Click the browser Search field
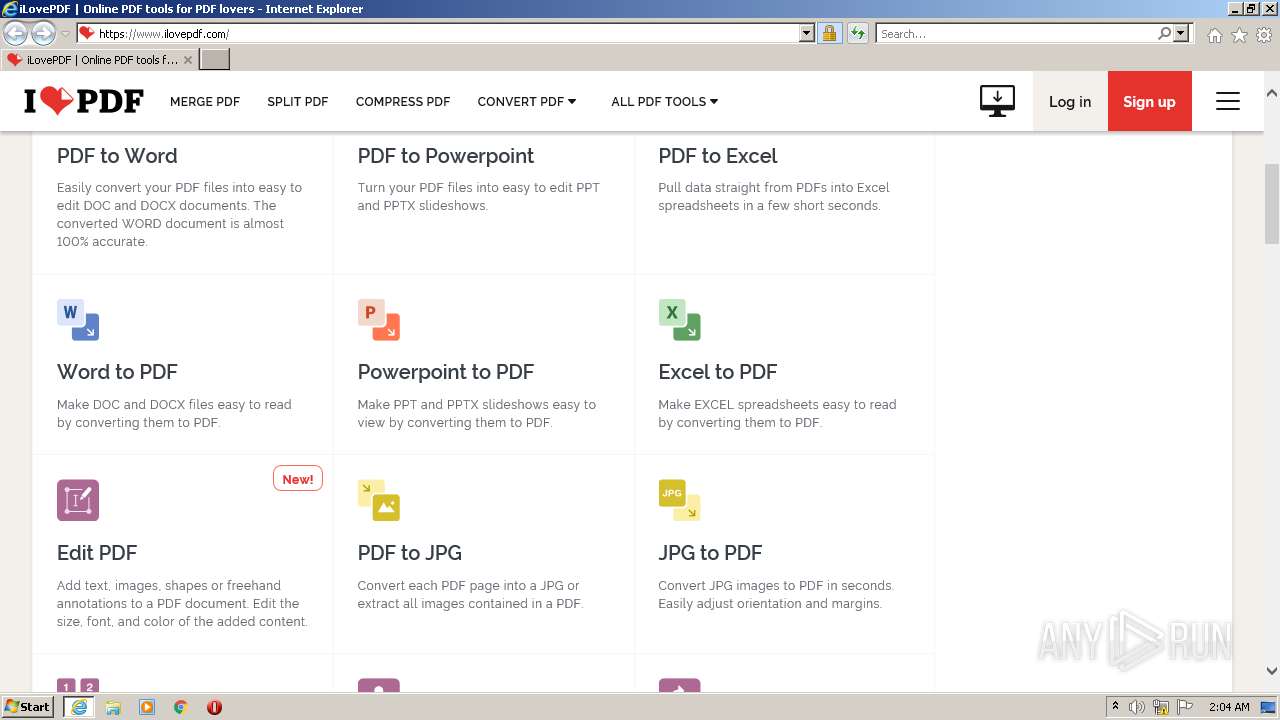Viewport: 1280px width, 720px height. point(1017,33)
